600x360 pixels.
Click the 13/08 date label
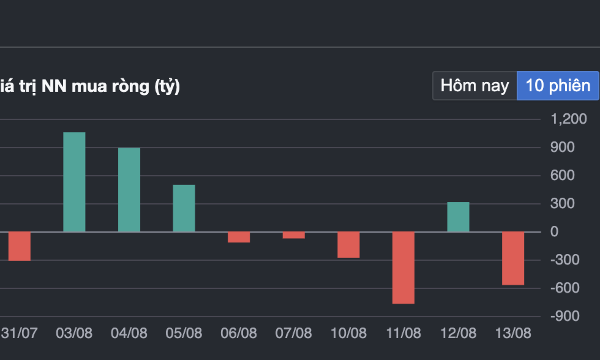(513, 333)
